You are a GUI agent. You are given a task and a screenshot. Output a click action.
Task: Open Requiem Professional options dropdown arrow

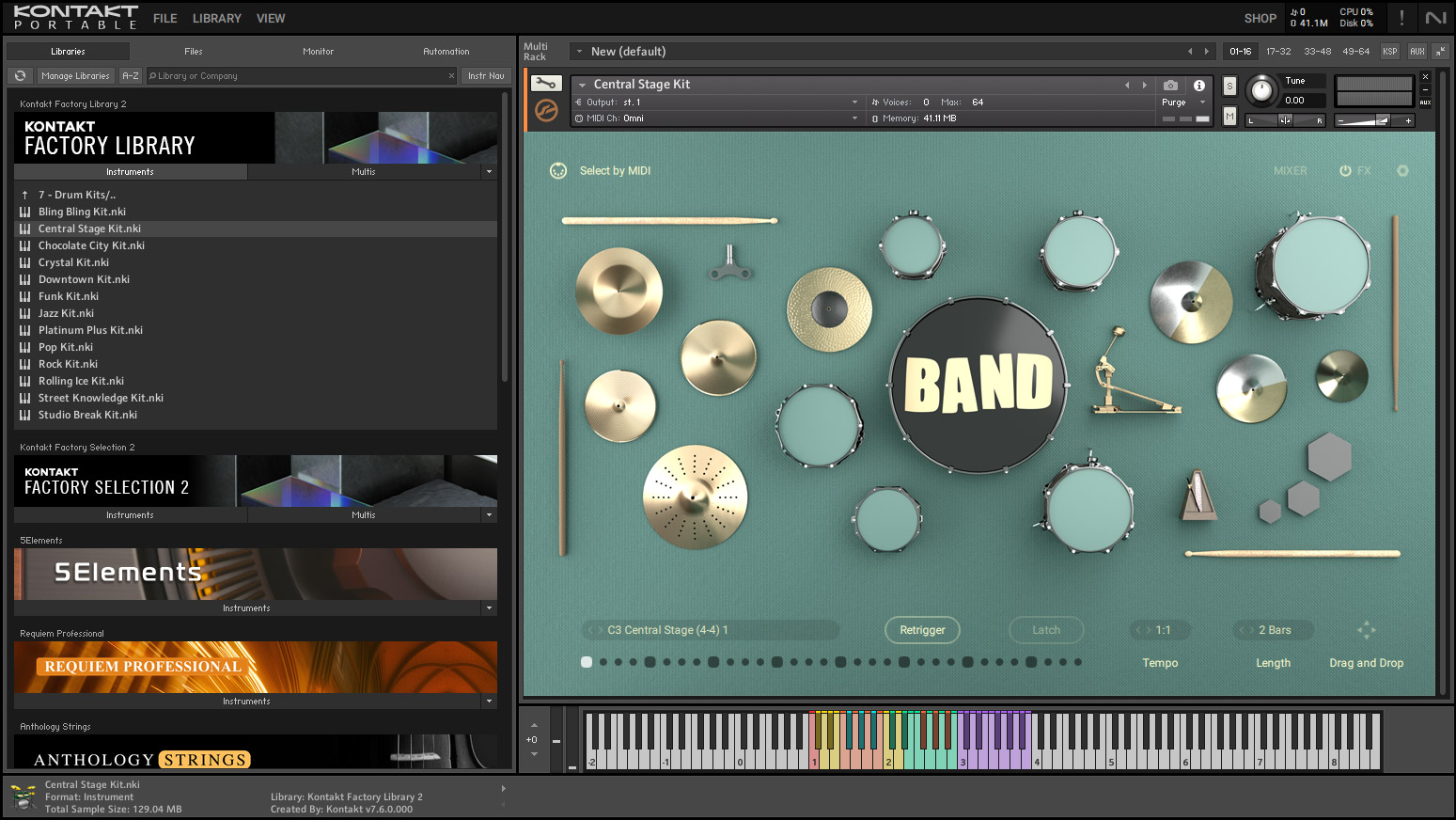click(489, 701)
